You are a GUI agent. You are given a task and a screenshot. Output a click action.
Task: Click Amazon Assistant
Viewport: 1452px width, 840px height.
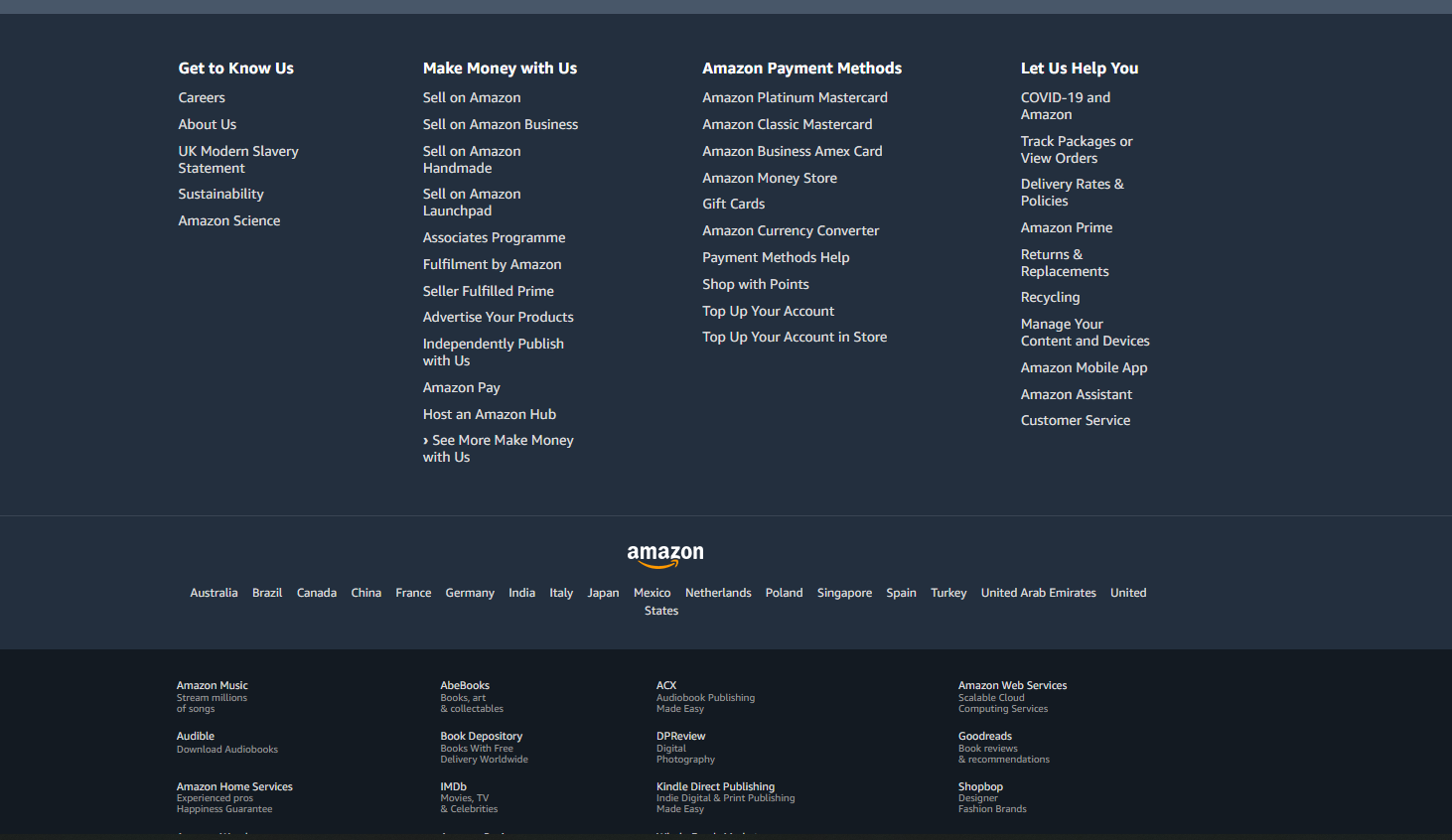point(1077,394)
